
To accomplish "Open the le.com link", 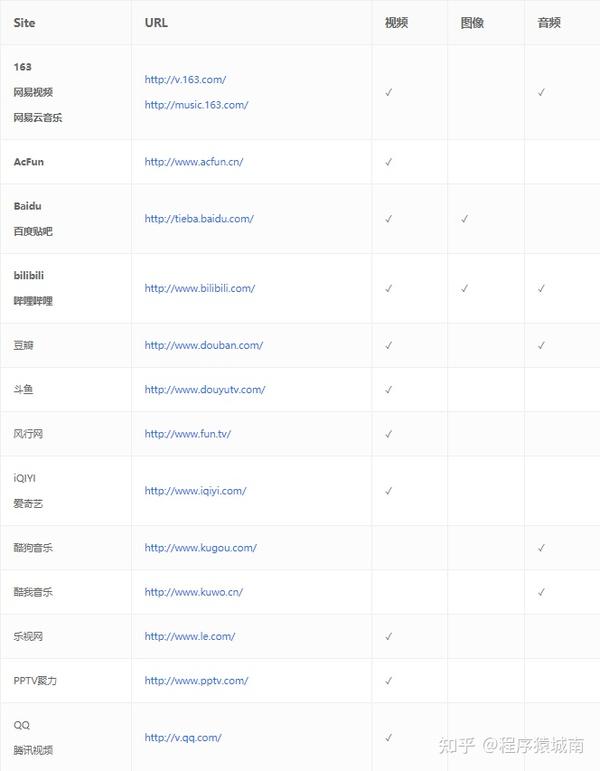I will (189, 636).
